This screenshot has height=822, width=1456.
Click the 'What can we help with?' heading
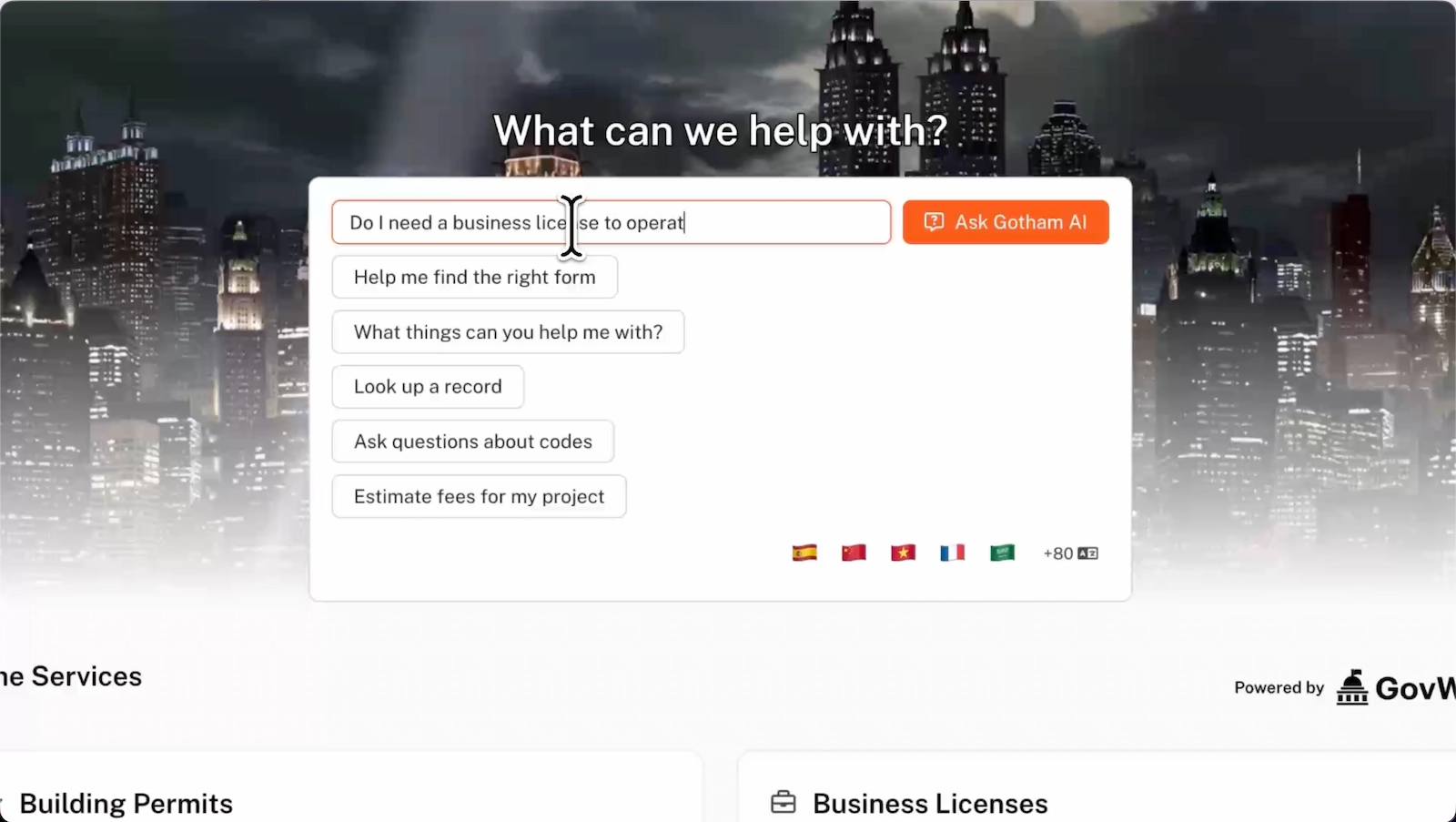pyautogui.click(x=720, y=131)
